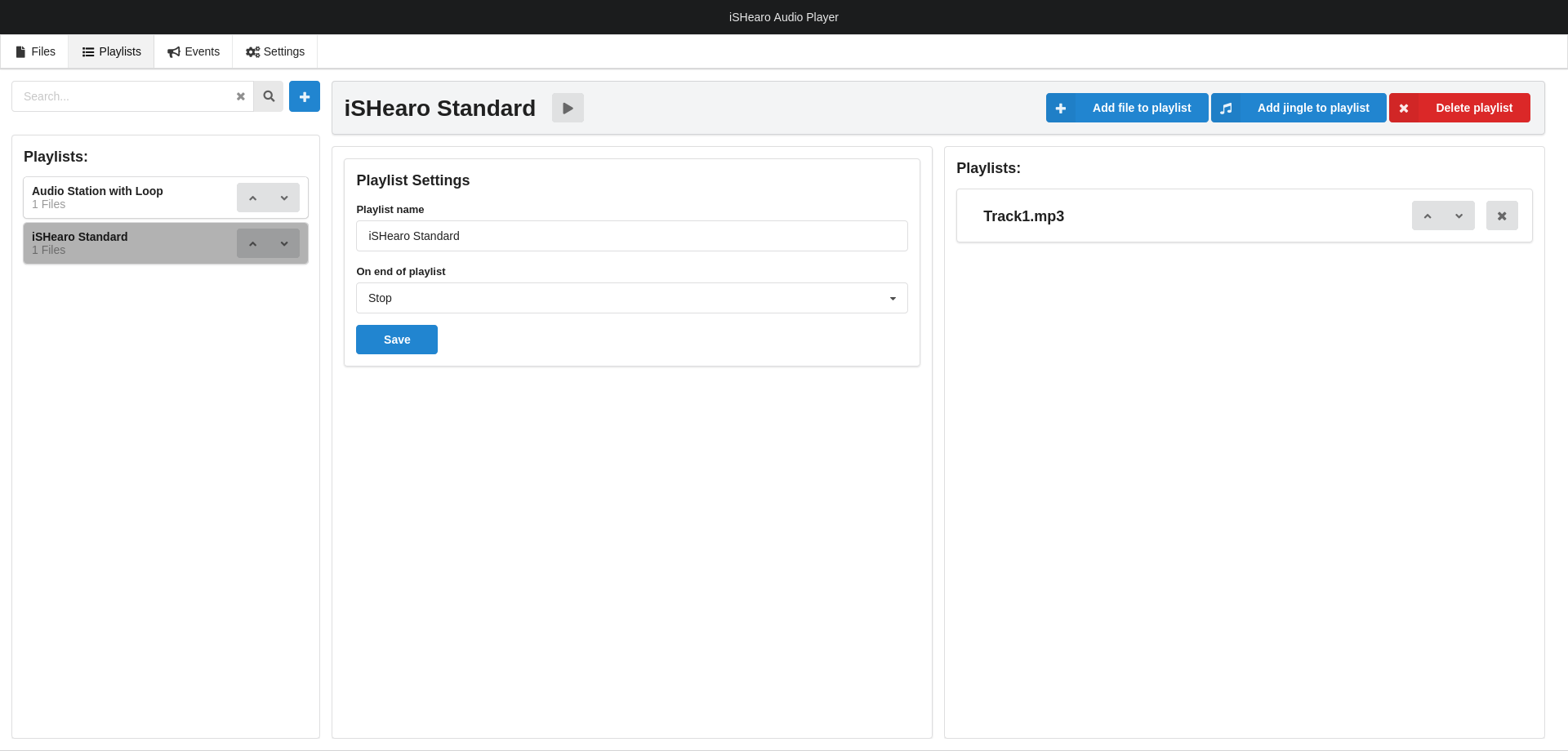This screenshot has height=751, width=1568.
Task: Focus the Playlist name text field
Action: [x=631, y=236]
